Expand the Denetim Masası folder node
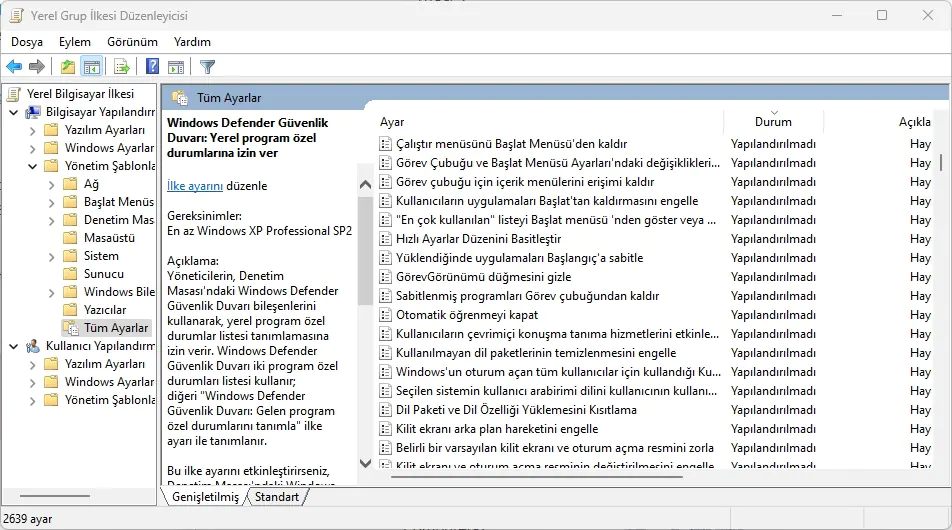 point(51,220)
